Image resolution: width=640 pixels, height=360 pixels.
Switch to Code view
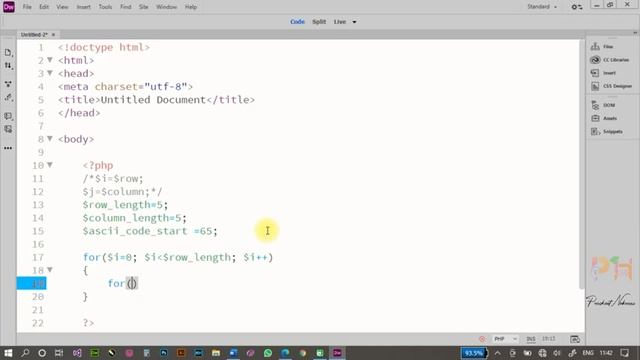click(x=297, y=22)
